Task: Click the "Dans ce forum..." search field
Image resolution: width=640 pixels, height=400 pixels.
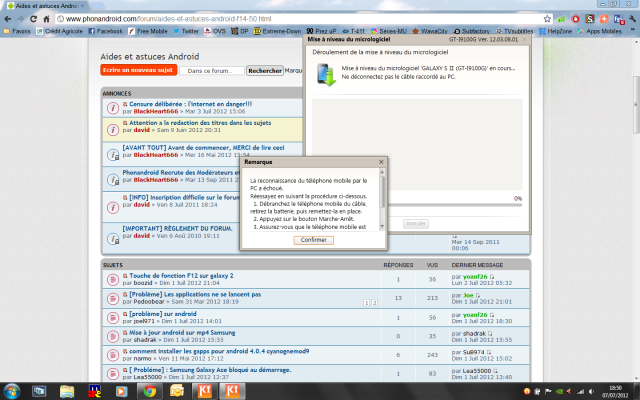Action: click(212, 71)
